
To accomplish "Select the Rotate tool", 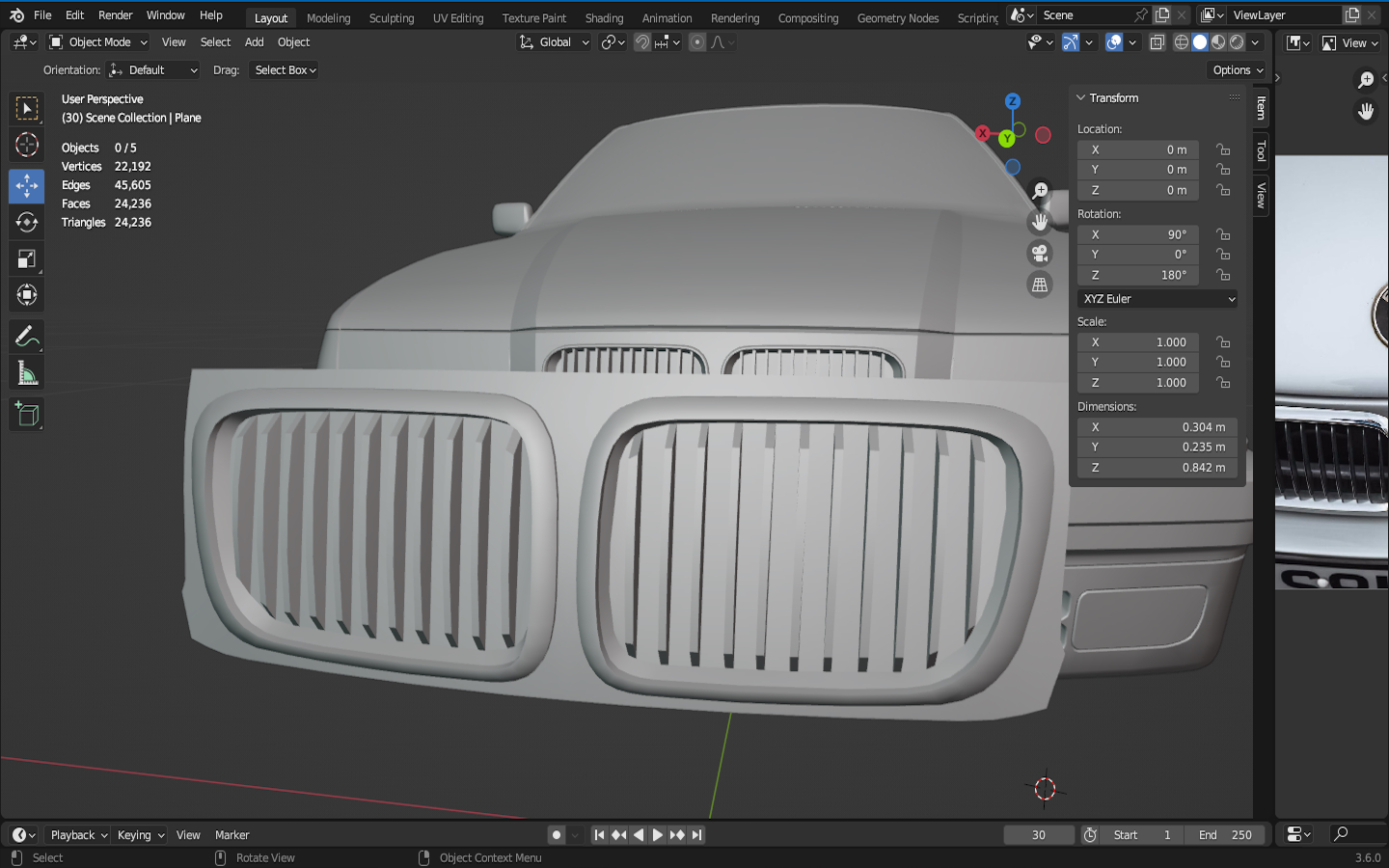I will [x=26, y=222].
